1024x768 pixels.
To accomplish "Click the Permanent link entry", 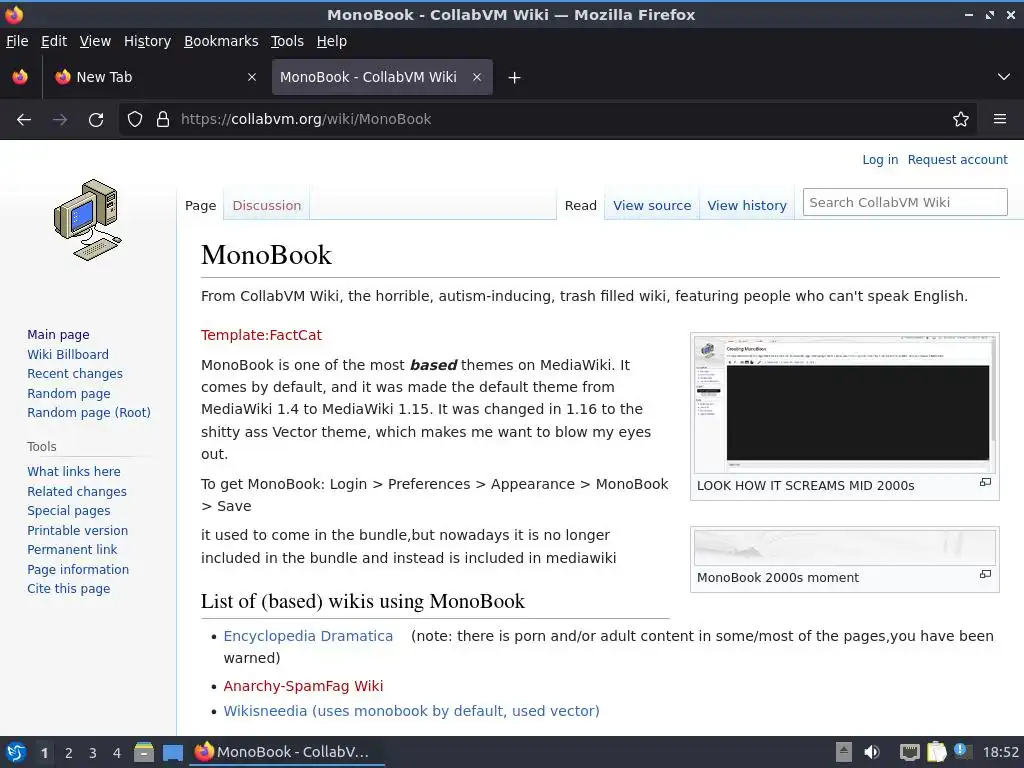I will click(72, 550).
